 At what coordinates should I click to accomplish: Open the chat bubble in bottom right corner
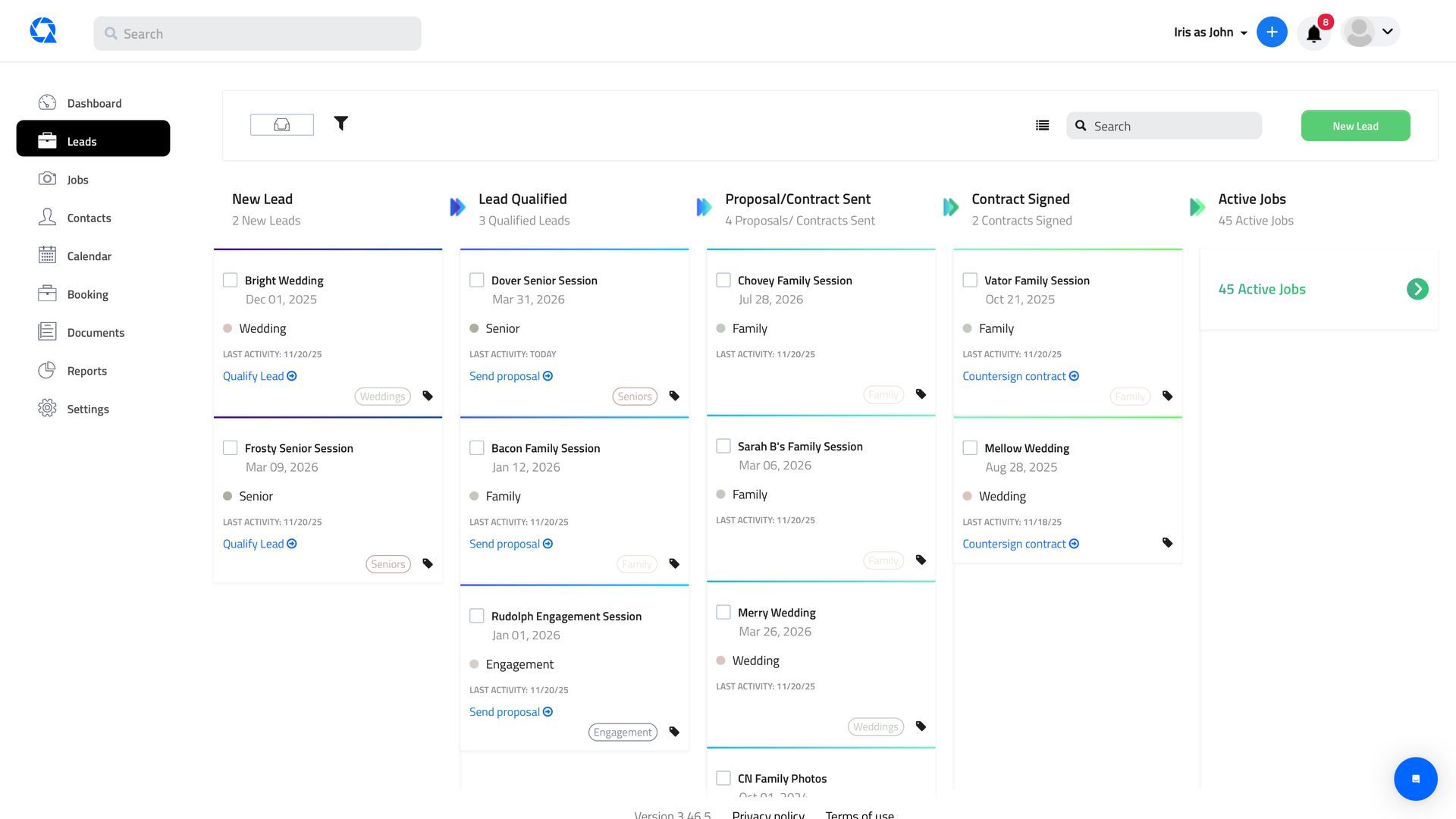(1415, 778)
